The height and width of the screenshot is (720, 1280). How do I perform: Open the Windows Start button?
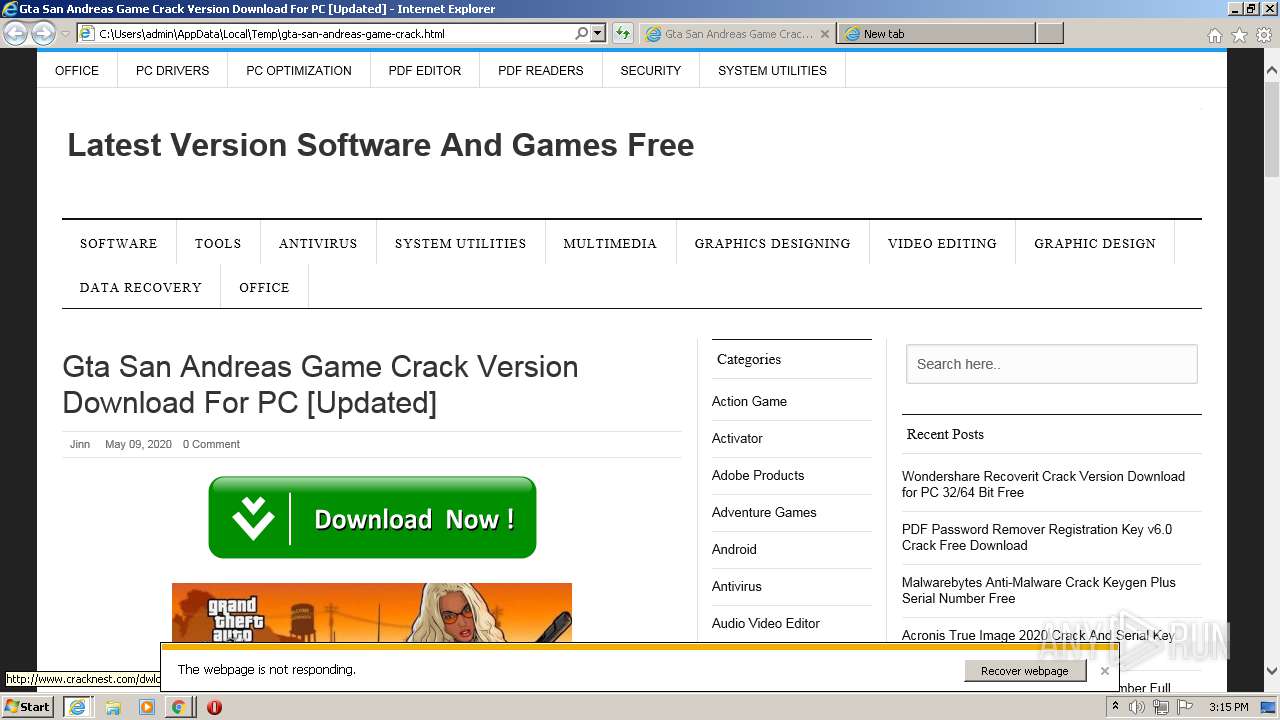pyautogui.click(x=27, y=707)
